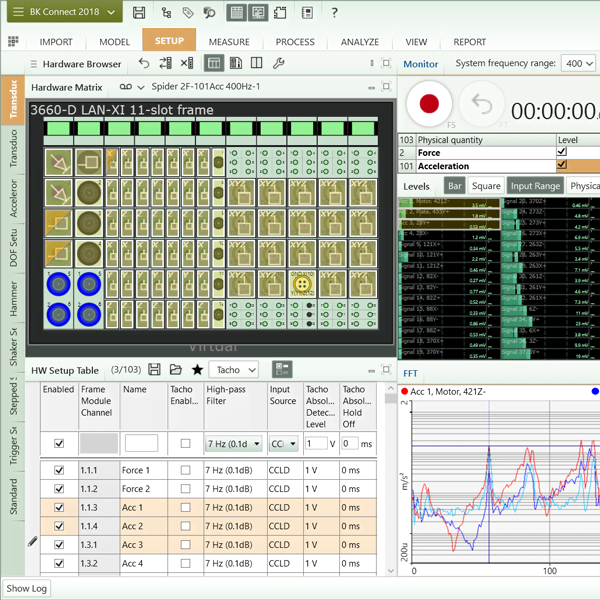Select the Square levels view button
Screen dimensions: 600x600
486,186
